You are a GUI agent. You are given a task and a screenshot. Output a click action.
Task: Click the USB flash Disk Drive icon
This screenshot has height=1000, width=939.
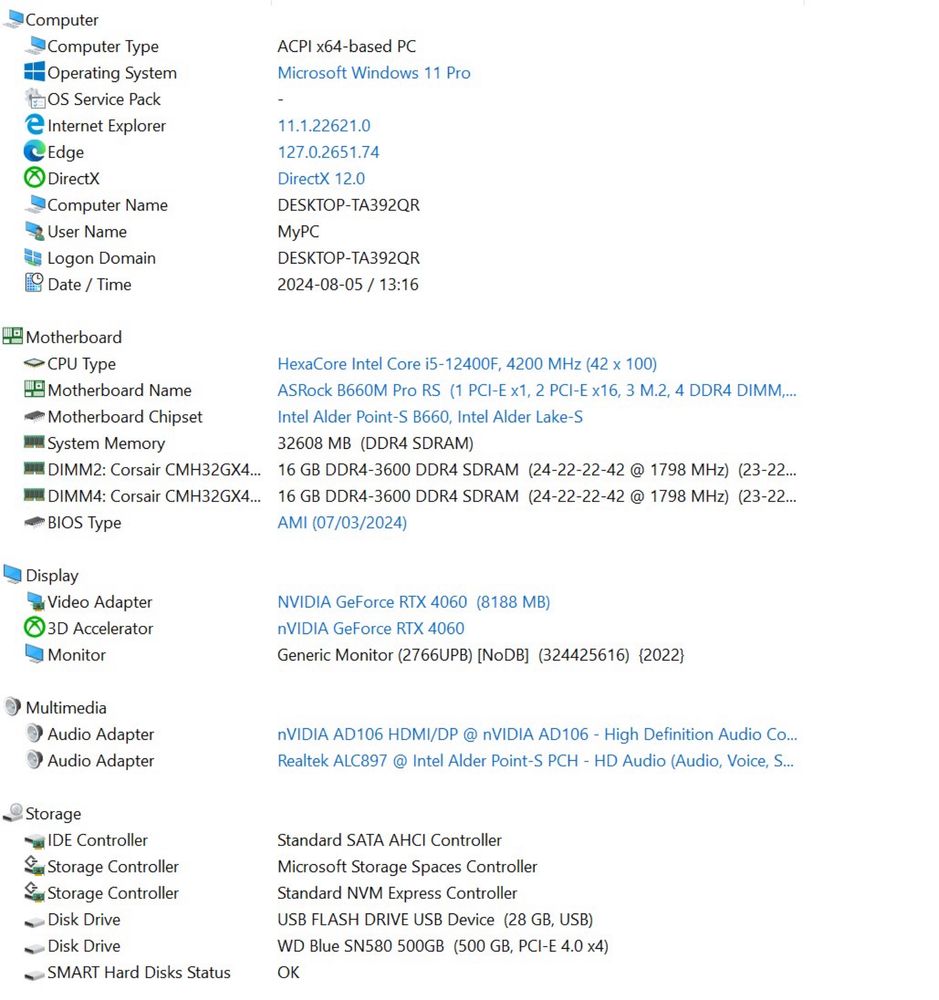tap(34, 922)
